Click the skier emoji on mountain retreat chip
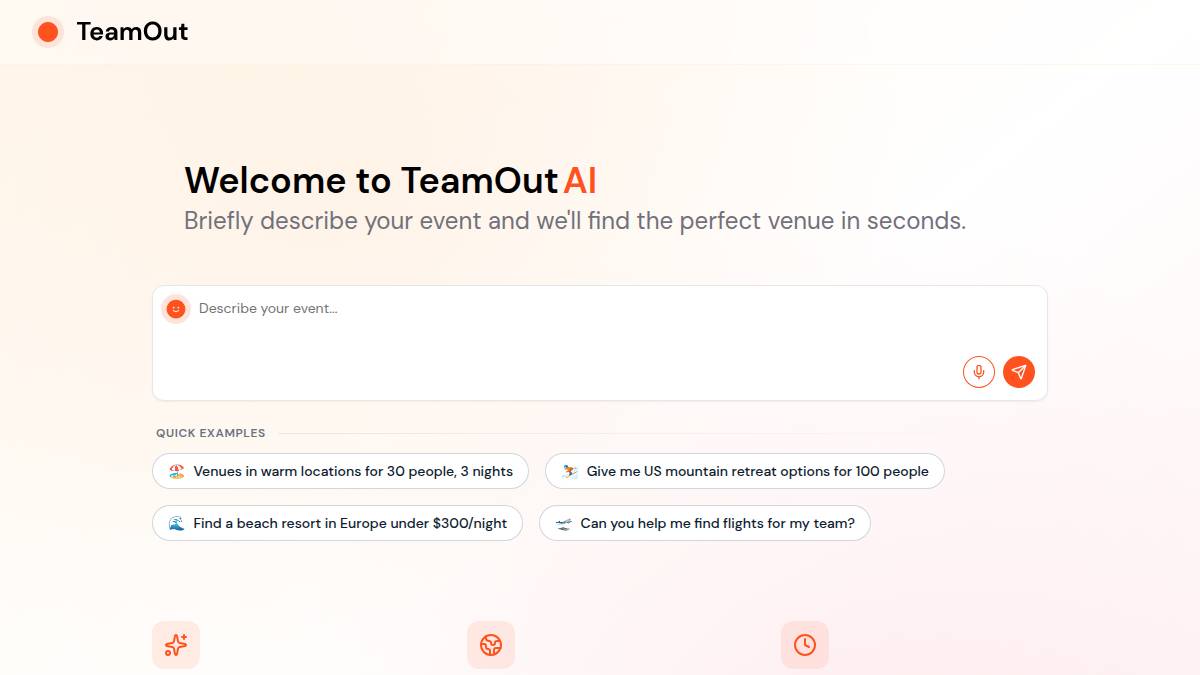 tap(570, 471)
